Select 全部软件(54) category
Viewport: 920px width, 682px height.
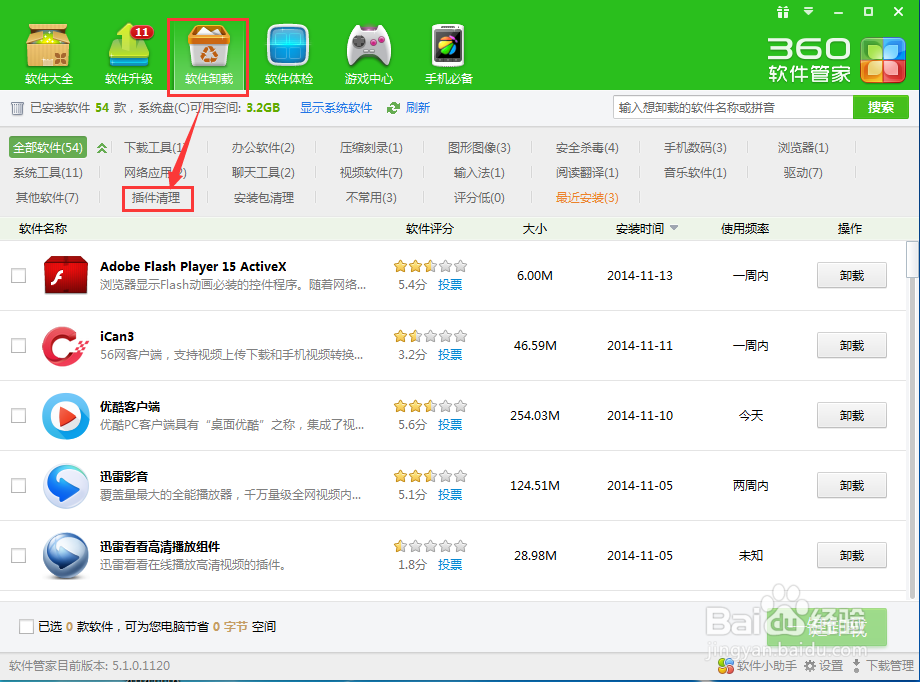pos(48,147)
